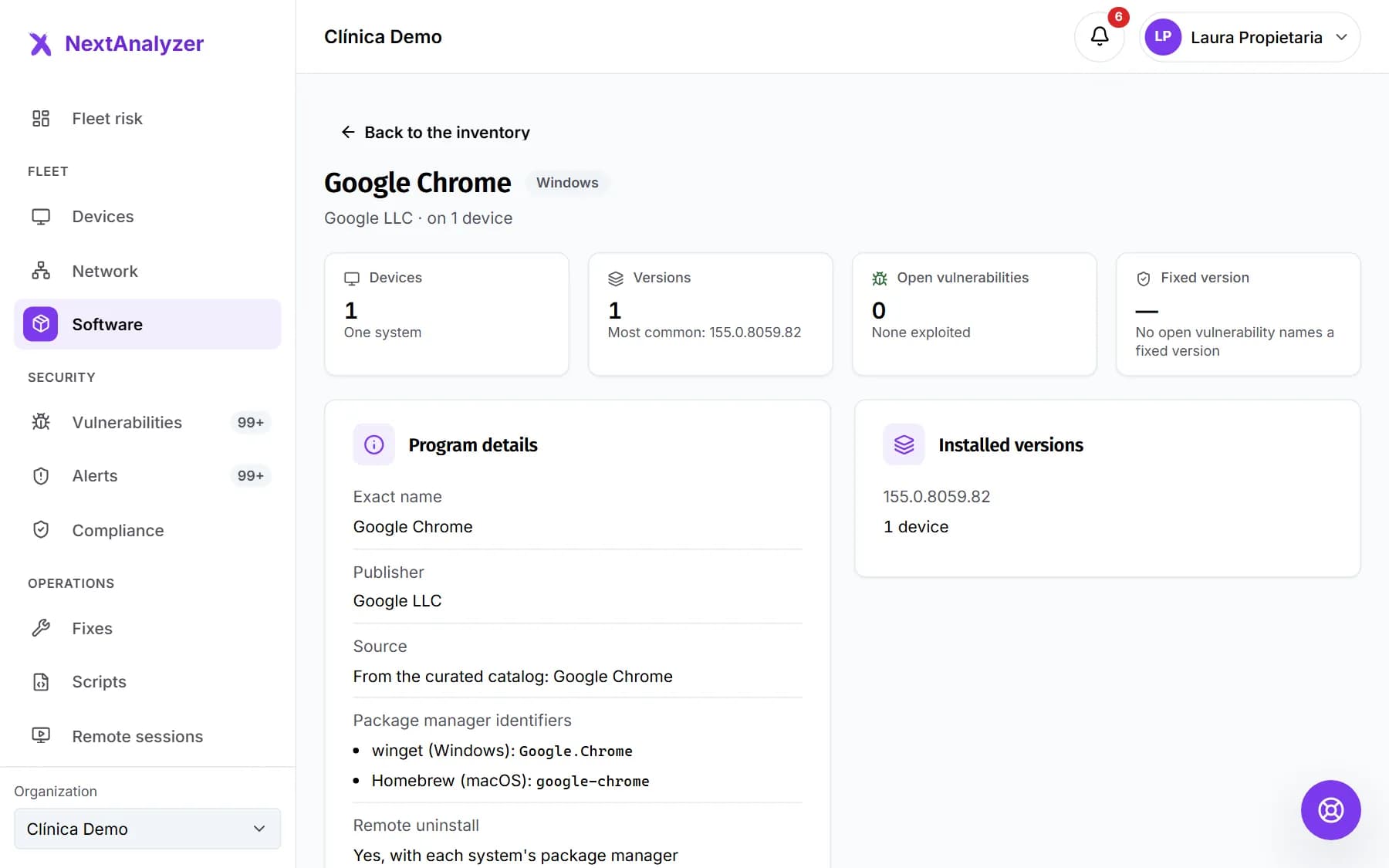Screen dimensions: 1389x868
Task: Navigate to Network section
Action: pos(147,271)
